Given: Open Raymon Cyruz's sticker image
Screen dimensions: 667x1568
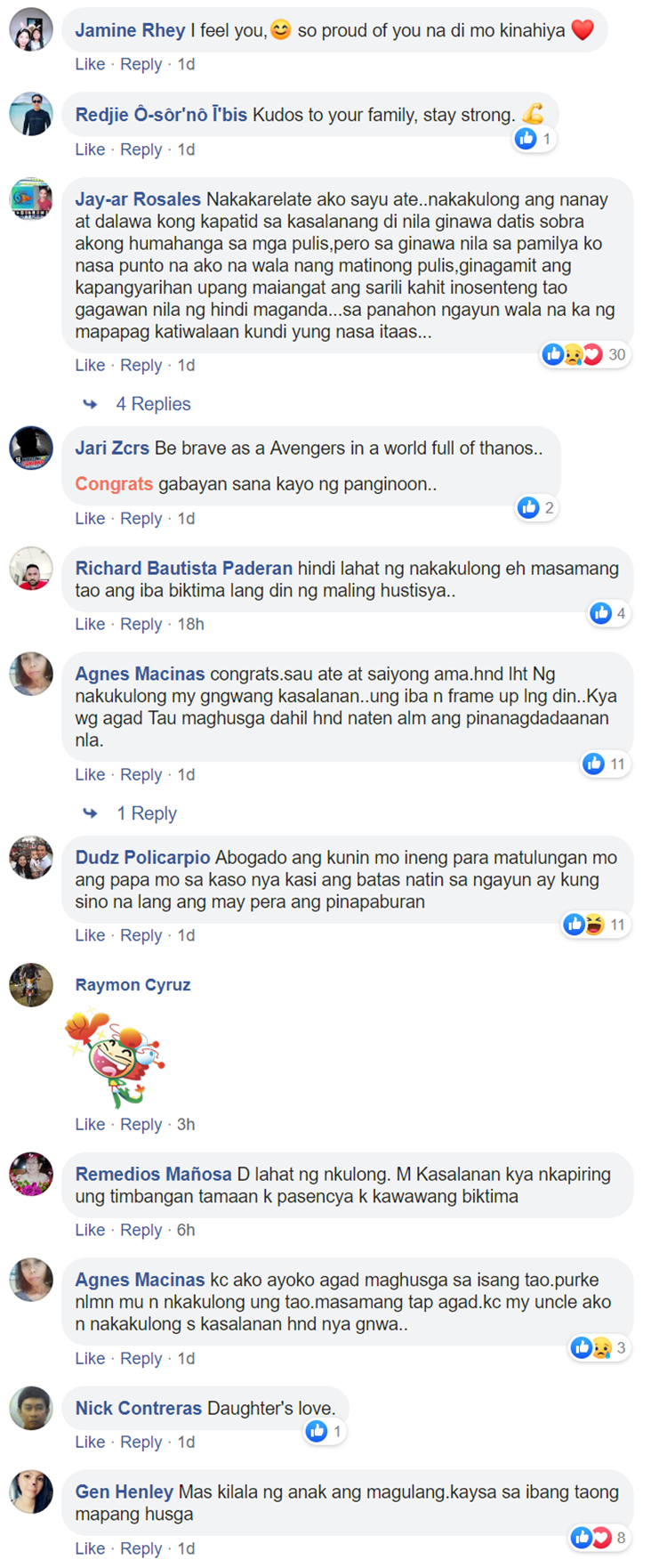Looking at the screenshot, I should coord(116,1057).
